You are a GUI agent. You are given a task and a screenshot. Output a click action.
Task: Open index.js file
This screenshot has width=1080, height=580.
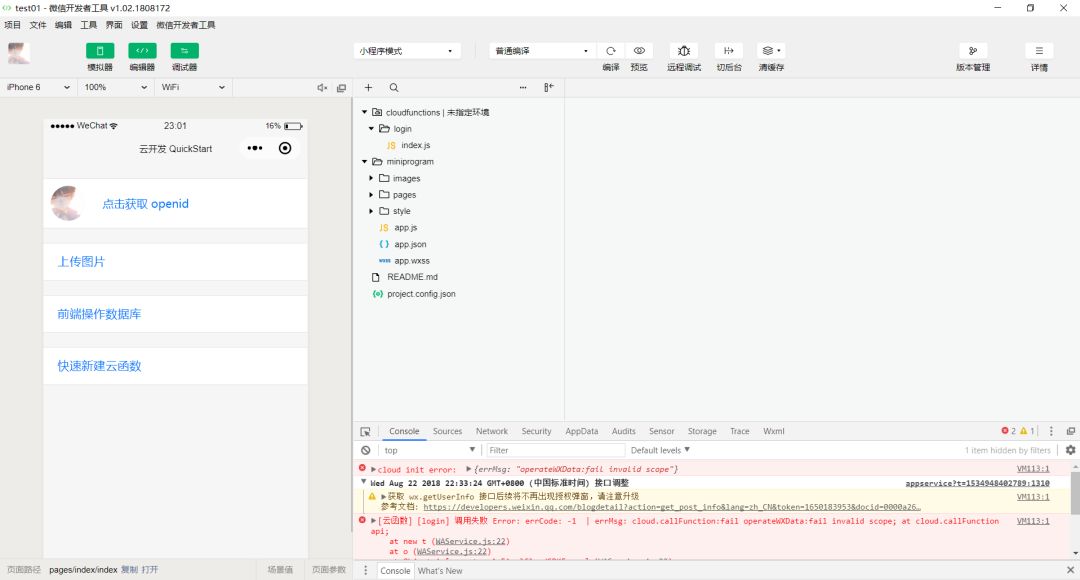415,145
